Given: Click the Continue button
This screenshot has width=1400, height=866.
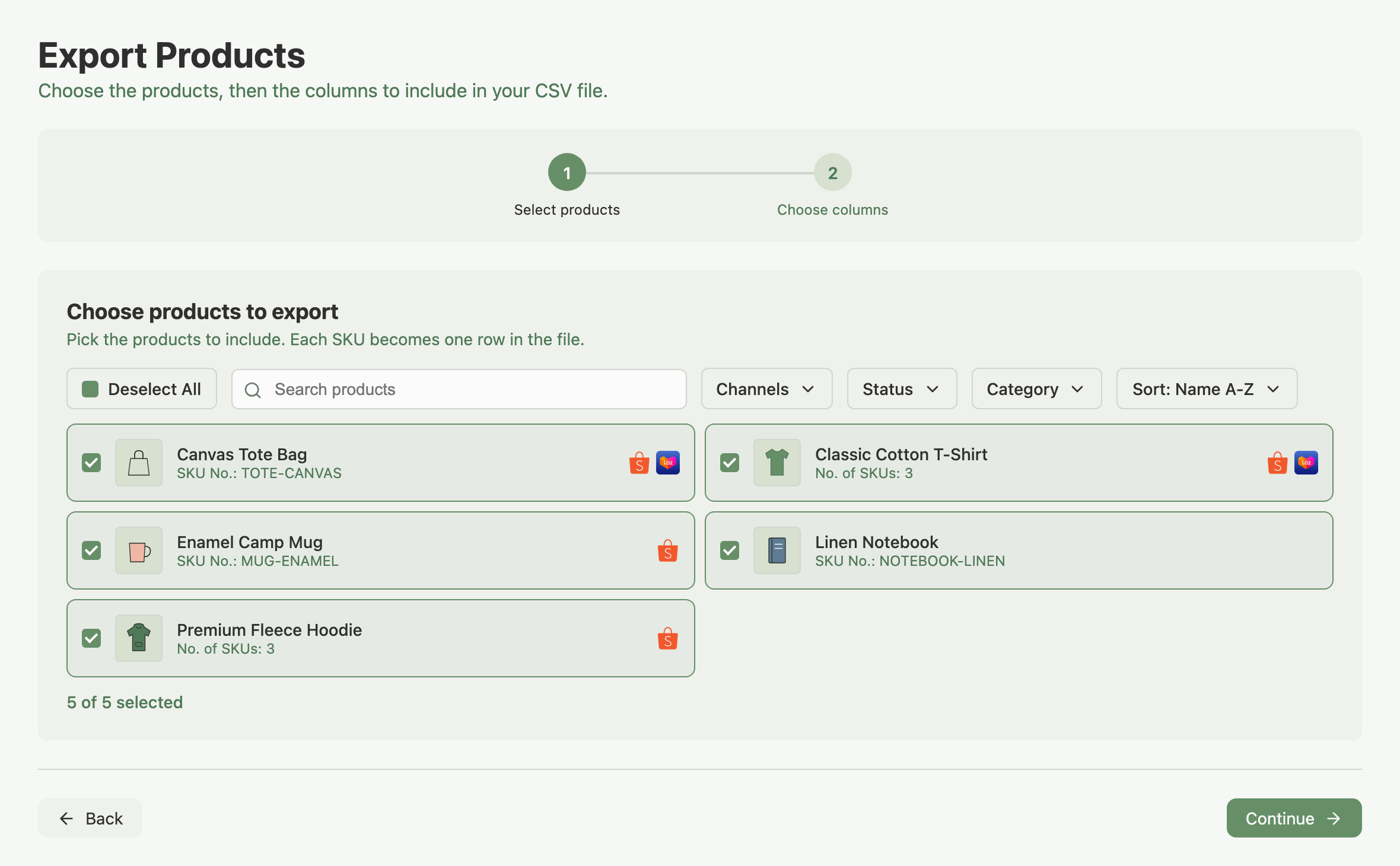Looking at the screenshot, I should click(x=1294, y=818).
